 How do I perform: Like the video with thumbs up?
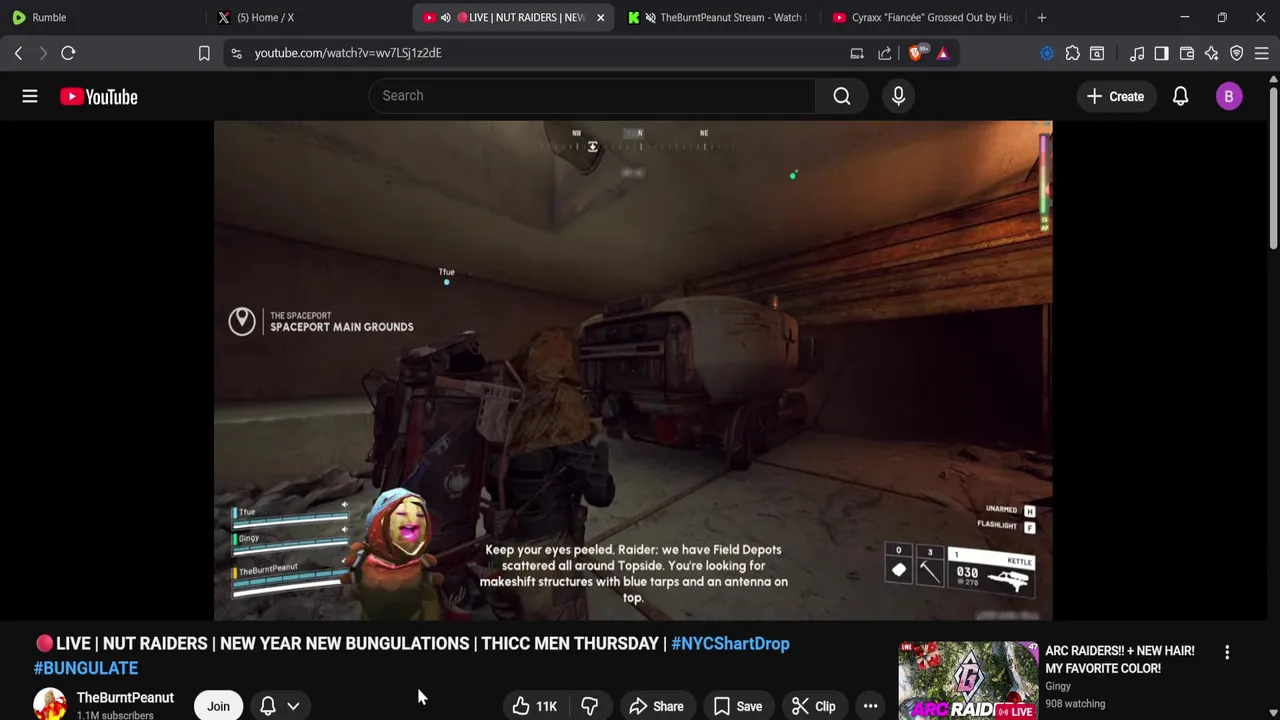point(536,706)
